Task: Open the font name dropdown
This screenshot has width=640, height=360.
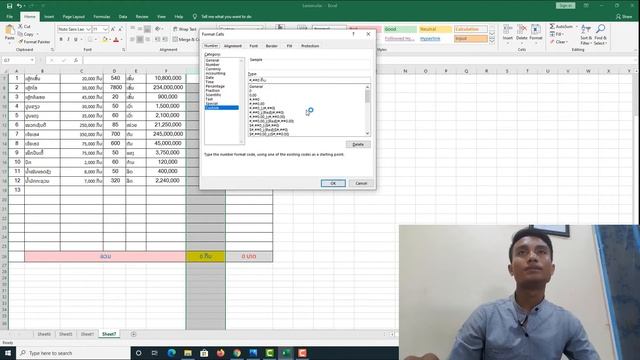Action: click(x=88, y=29)
